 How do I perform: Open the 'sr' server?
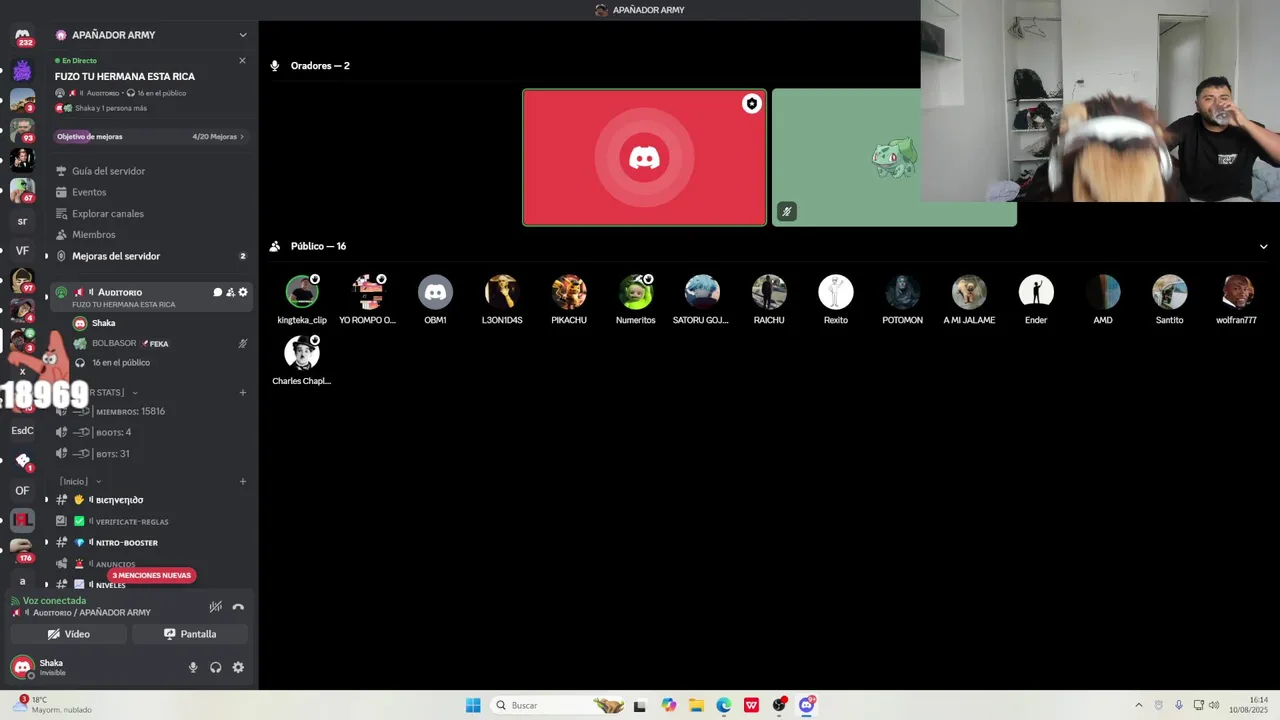pos(22,221)
